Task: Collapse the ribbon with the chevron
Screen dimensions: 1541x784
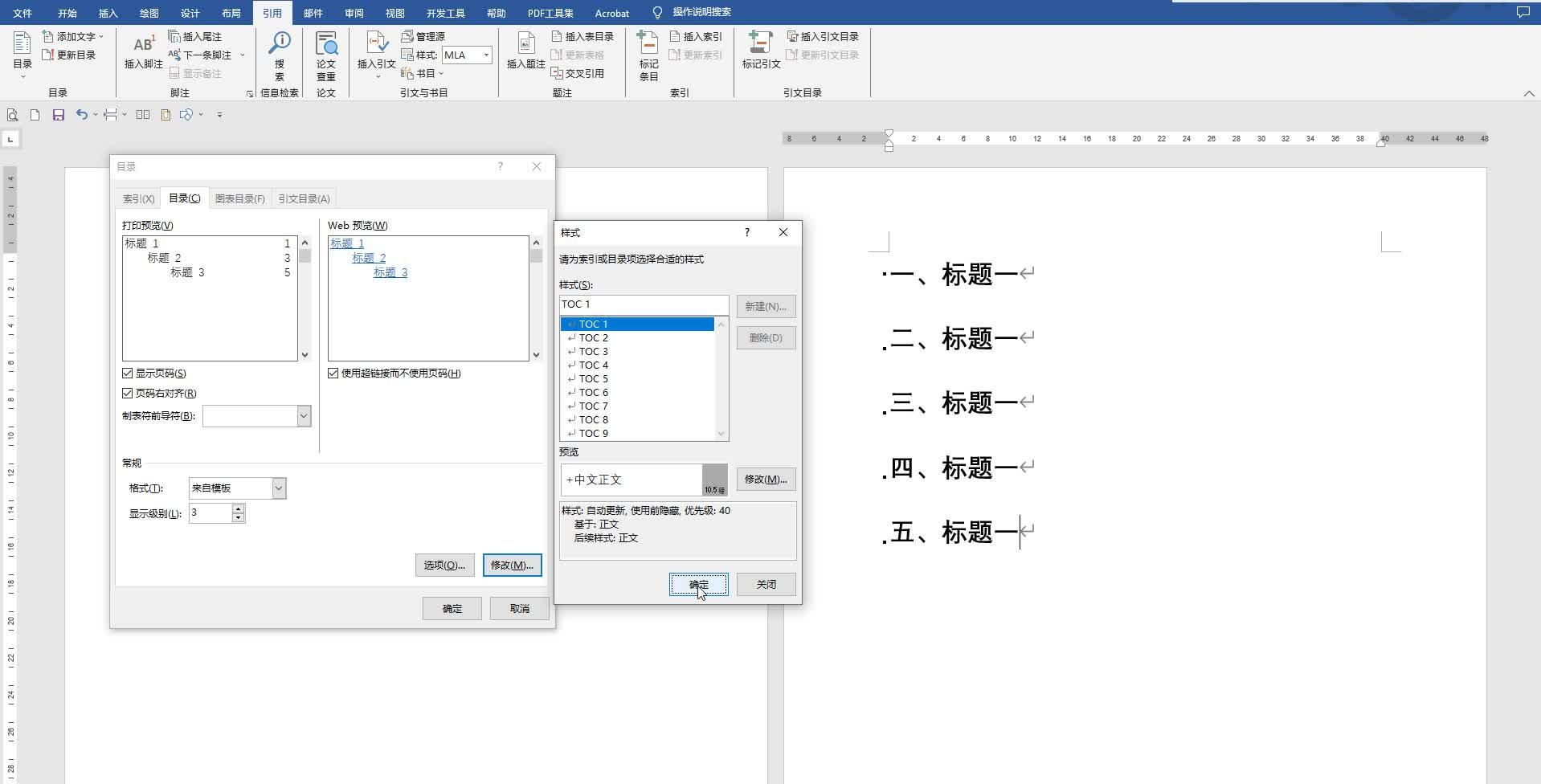Action: (1529, 94)
